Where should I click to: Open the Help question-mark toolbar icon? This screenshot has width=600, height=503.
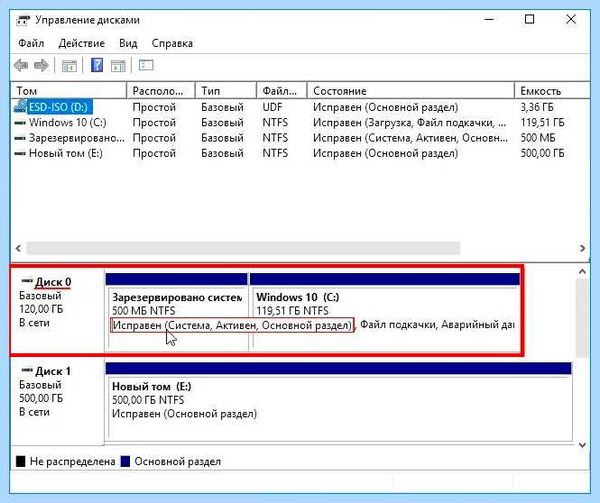point(97,65)
